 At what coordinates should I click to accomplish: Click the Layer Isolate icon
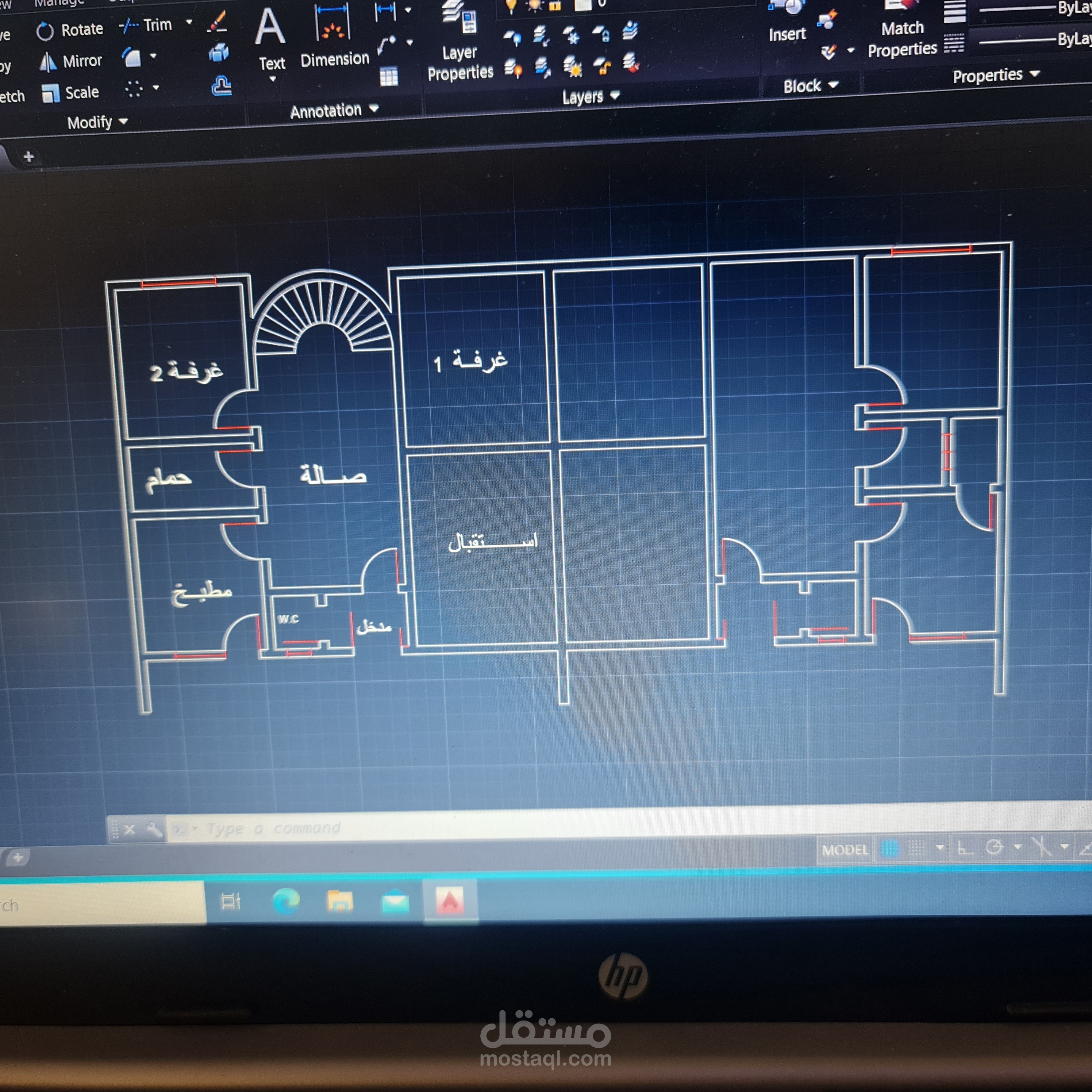(542, 36)
